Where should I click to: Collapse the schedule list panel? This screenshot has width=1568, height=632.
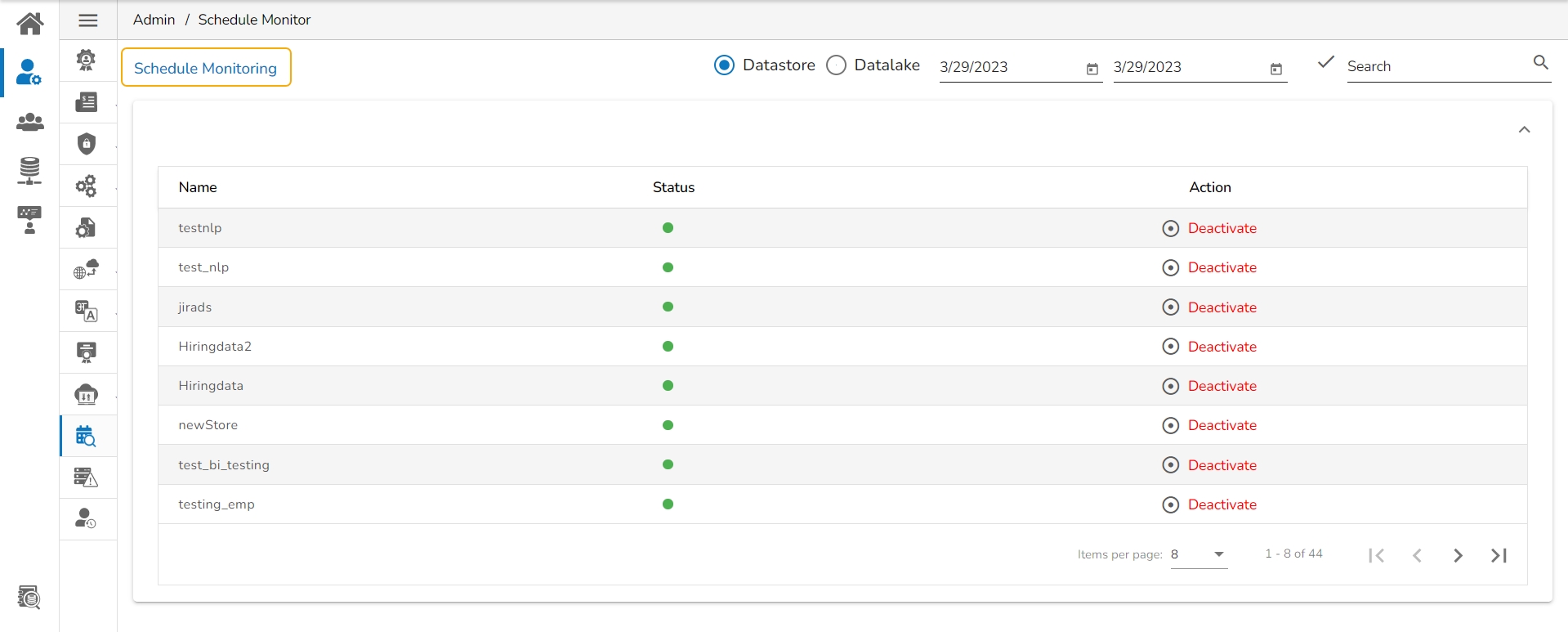click(1524, 130)
